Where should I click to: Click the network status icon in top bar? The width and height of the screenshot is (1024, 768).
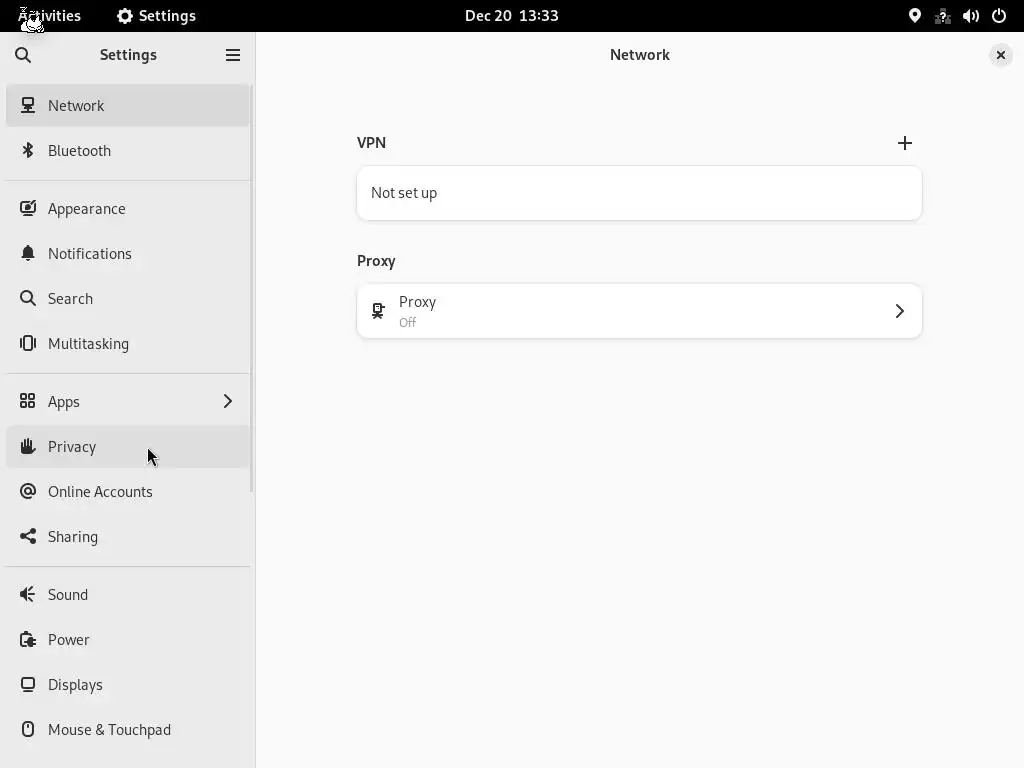pyautogui.click(x=942, y=16)
